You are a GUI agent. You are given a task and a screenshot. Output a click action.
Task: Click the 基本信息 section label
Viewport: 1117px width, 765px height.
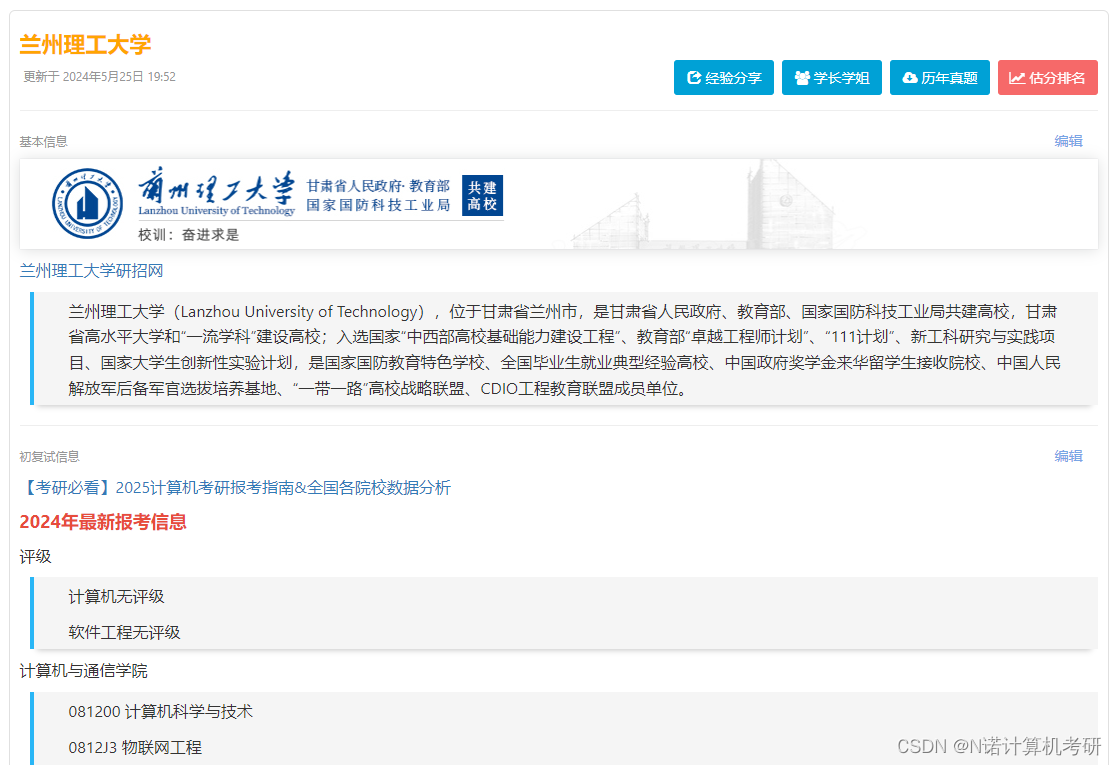click(x=43, y=142)
